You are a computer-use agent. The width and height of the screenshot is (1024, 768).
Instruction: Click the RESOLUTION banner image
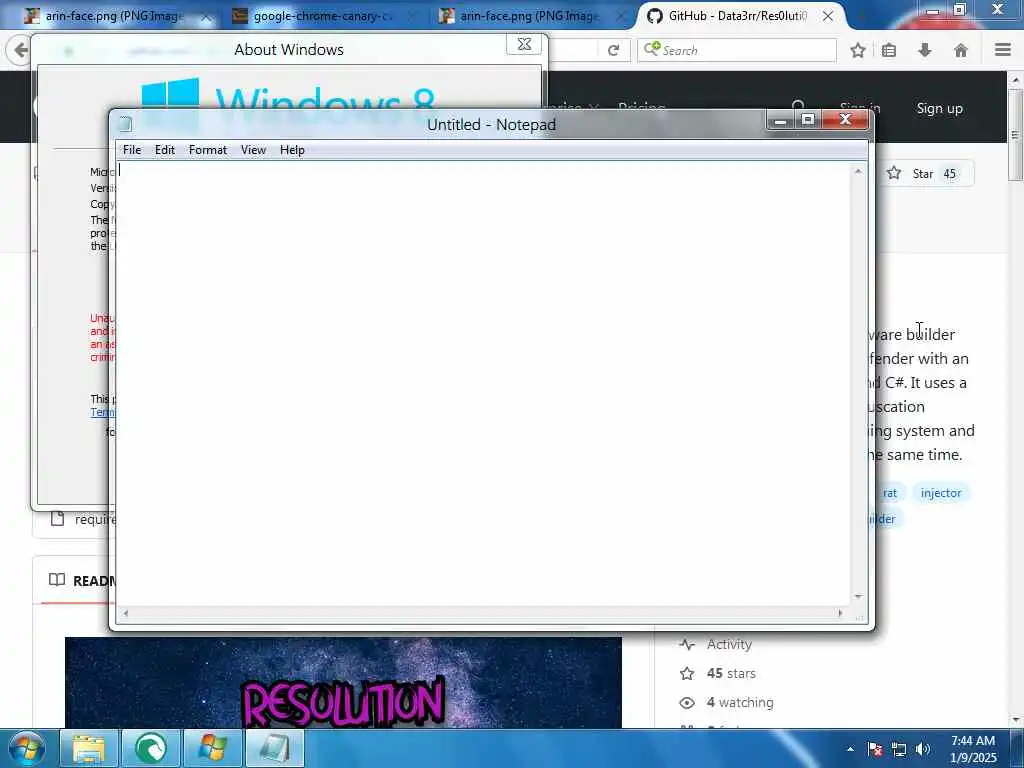[x=344, y=682]
